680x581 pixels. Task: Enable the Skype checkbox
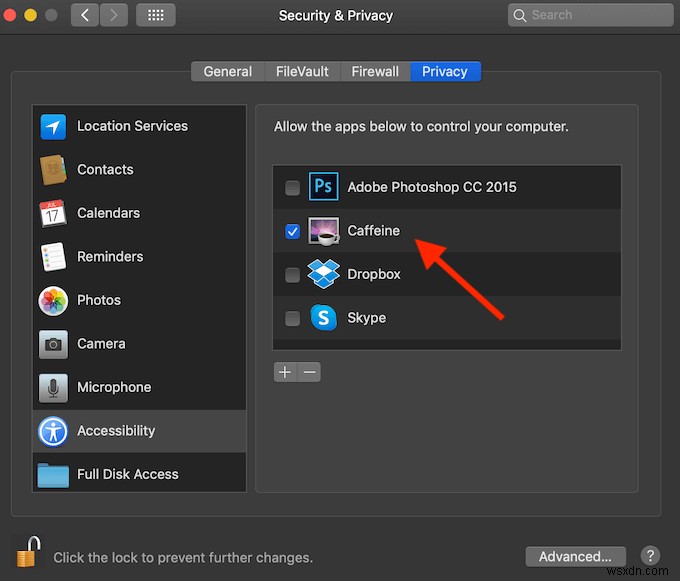pos(292,318)
